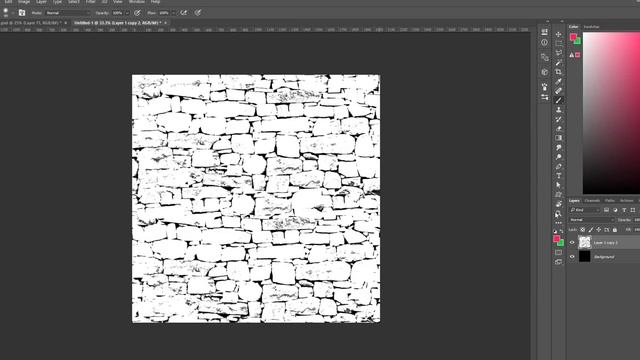Open the Opacity slider dropdown arrow

(127, 13)
